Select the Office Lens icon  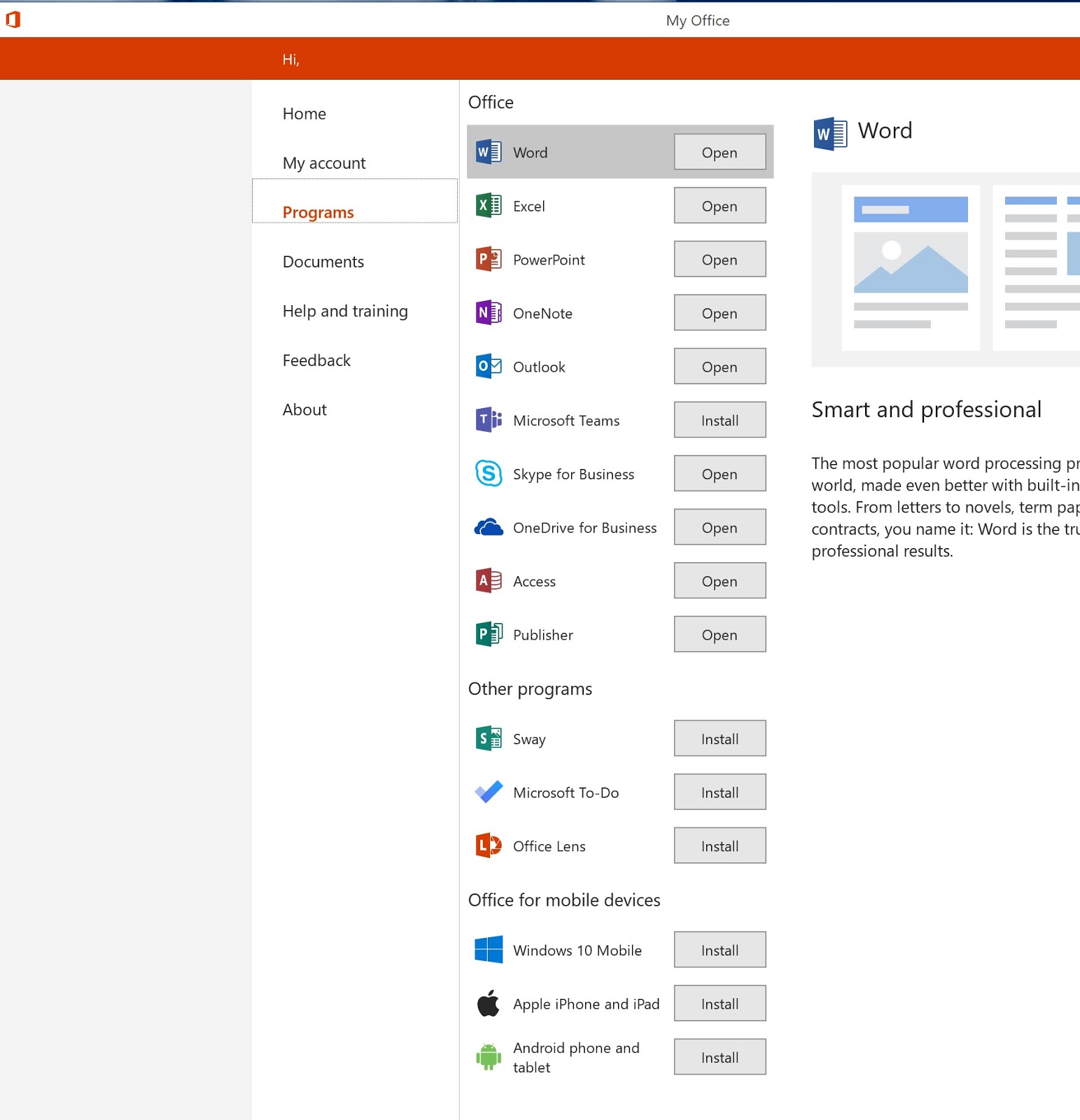coord(489,846)
